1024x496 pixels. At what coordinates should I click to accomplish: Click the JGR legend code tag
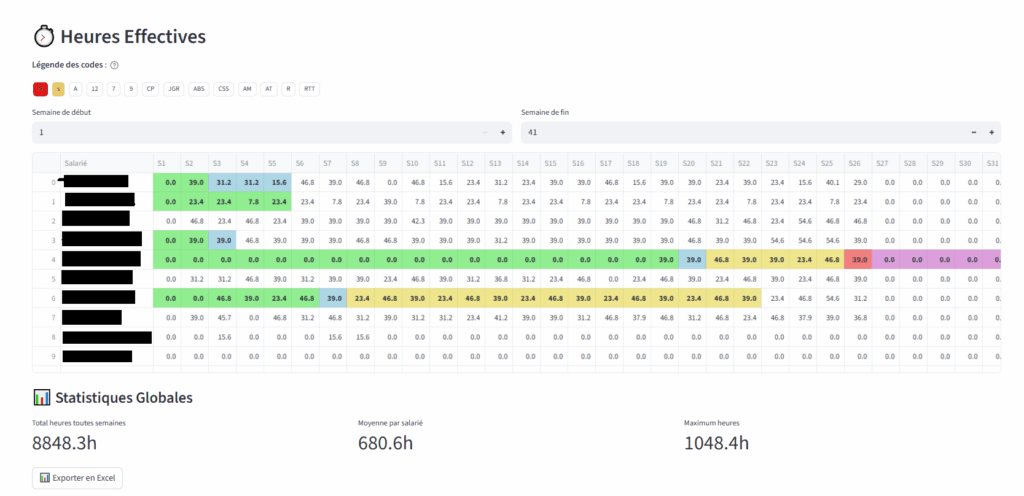pos(174,89)
